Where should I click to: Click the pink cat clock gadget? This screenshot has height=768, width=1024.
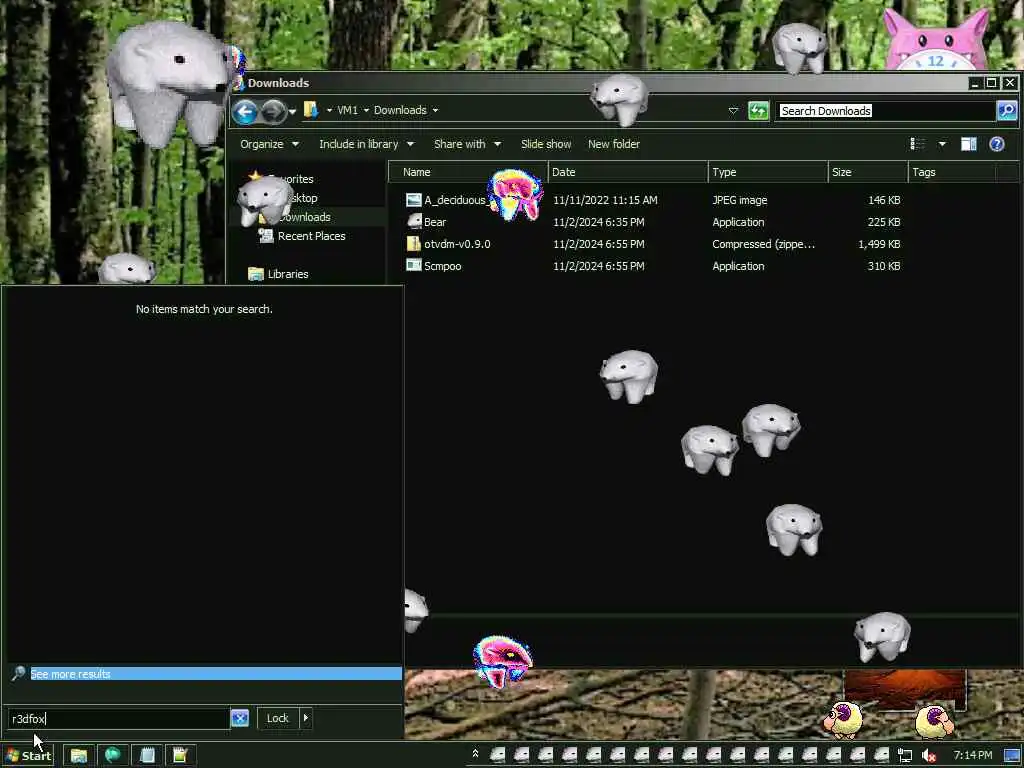point(936,39)
